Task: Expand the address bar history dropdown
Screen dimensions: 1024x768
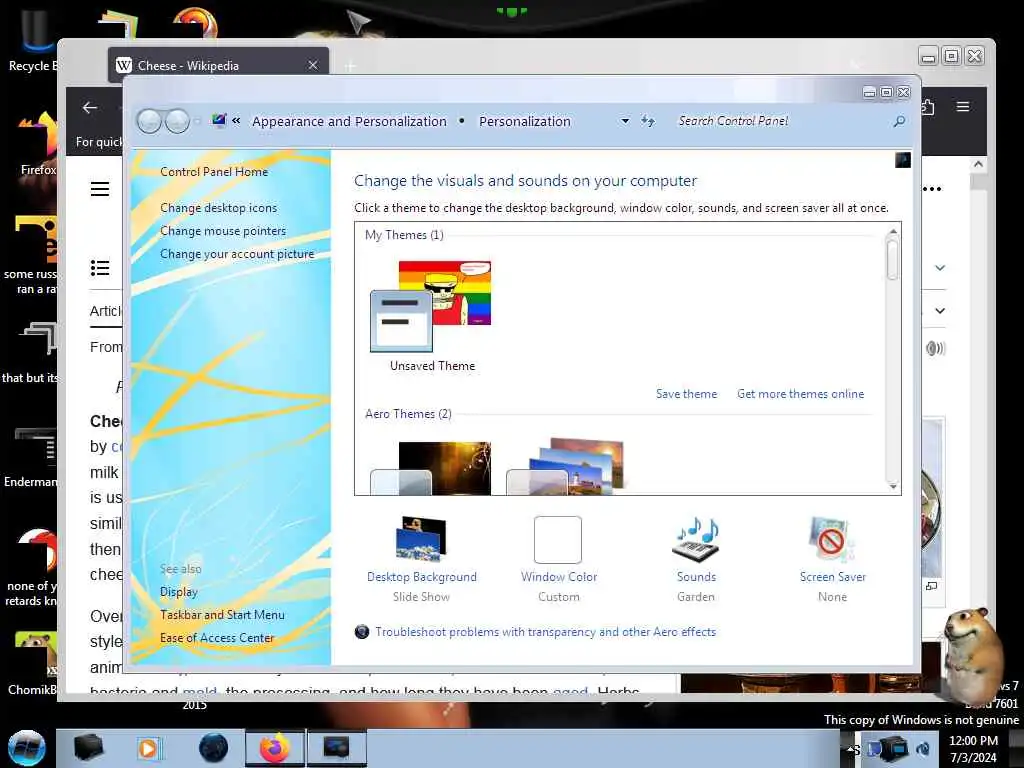Action: click(625, 121)
